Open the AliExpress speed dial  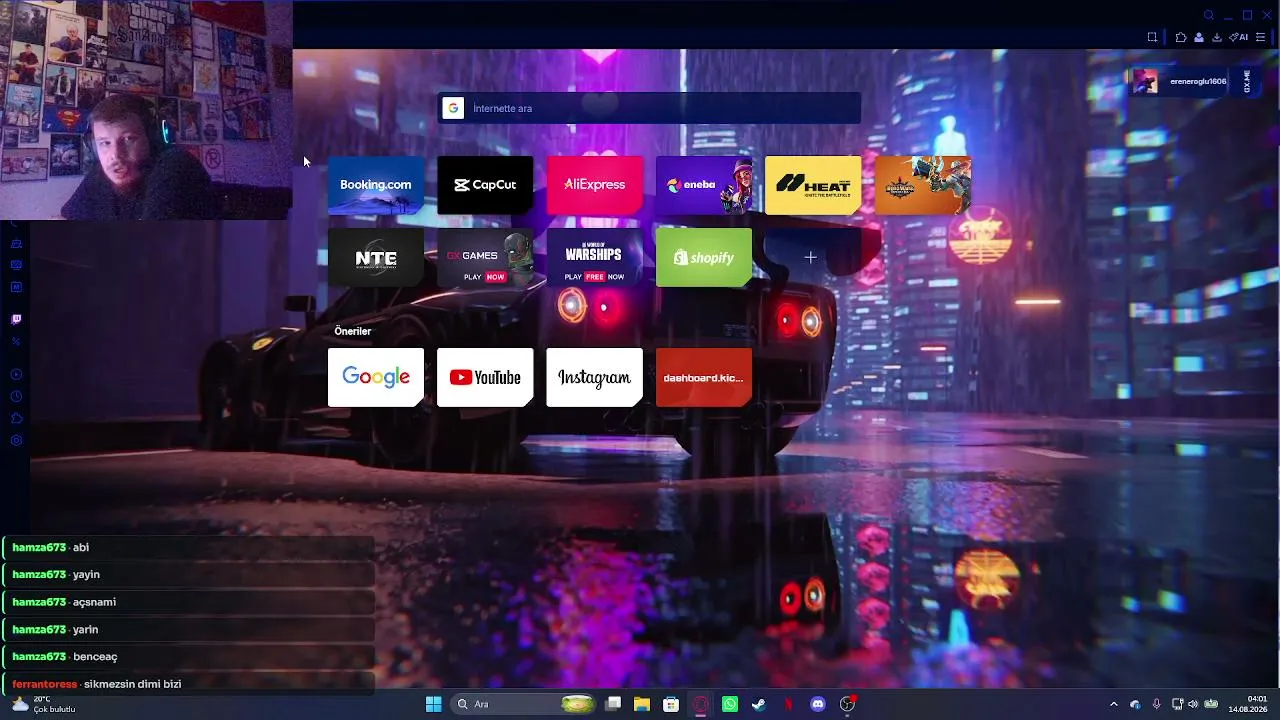click(x=594, y=185)
